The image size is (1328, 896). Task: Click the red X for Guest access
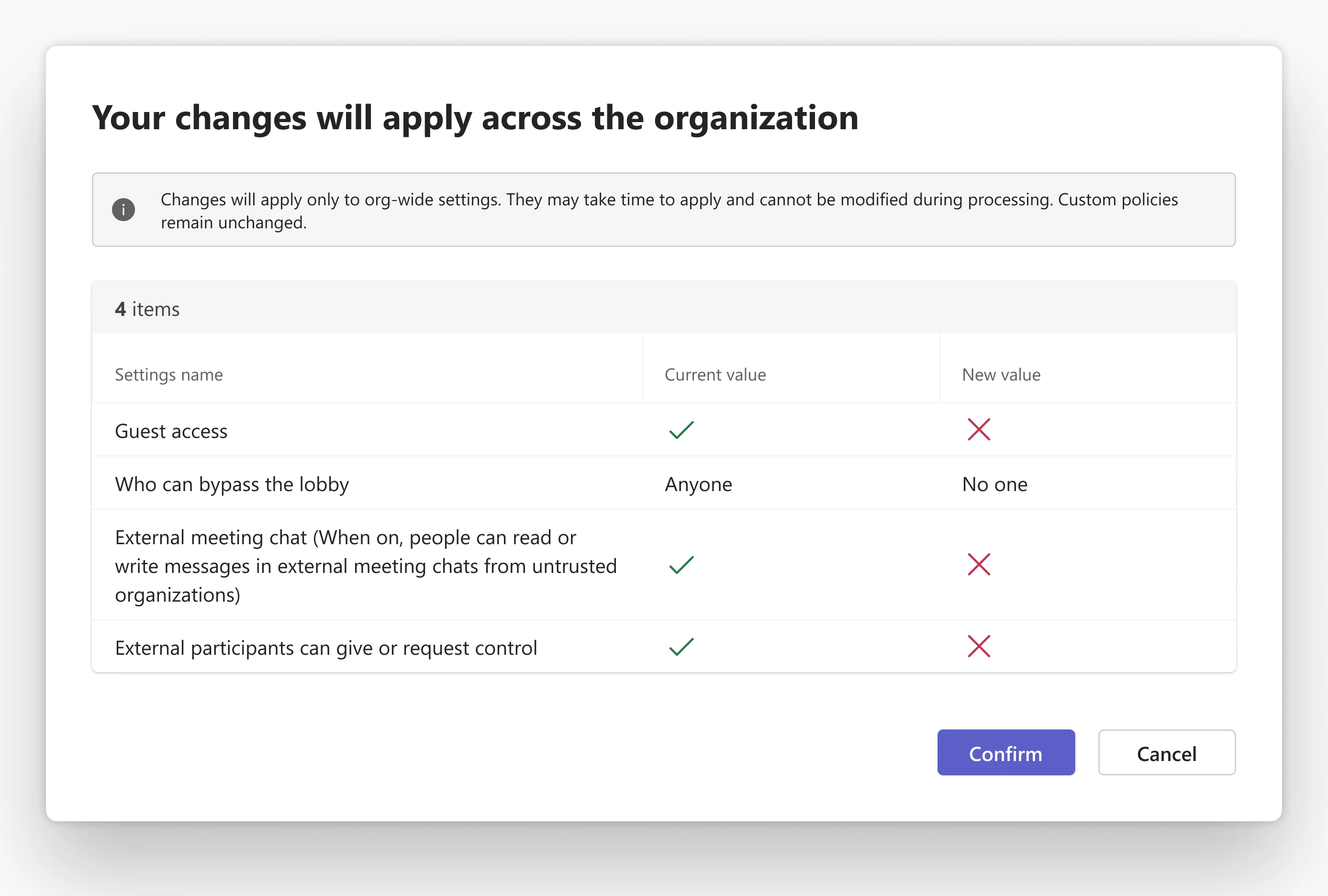(979, 430)
